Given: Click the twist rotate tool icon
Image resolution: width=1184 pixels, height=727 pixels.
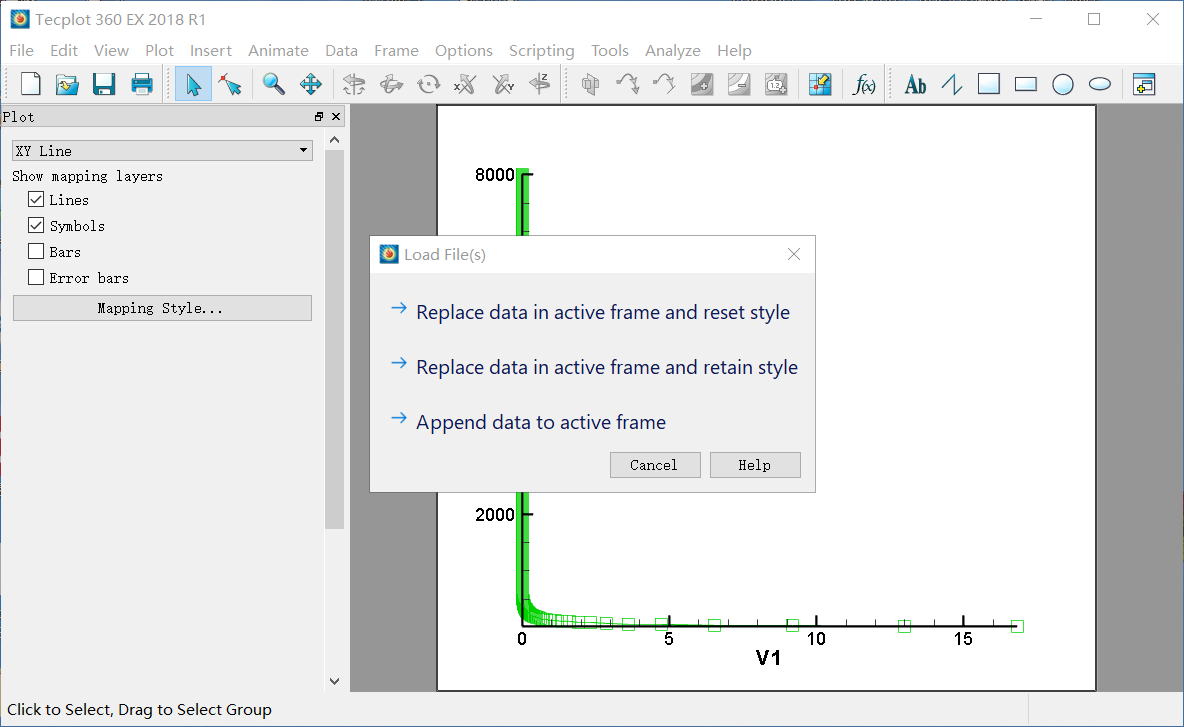Looking at the screenshot, I should (x=428, y=84).
